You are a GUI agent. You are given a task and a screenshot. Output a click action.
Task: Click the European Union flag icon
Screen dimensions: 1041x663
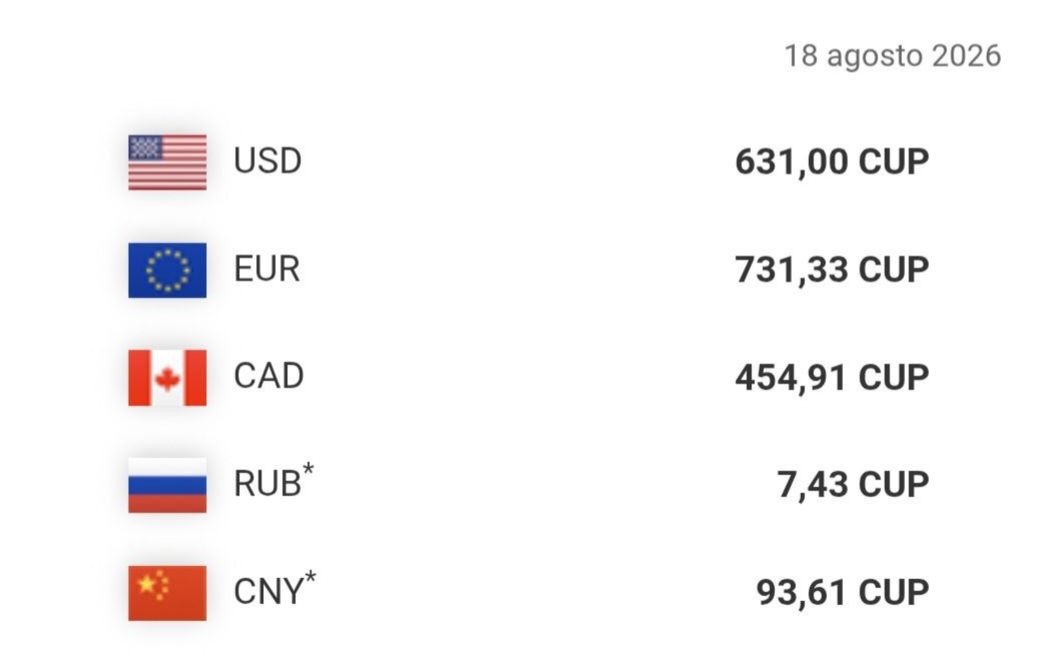coord(167,270)
